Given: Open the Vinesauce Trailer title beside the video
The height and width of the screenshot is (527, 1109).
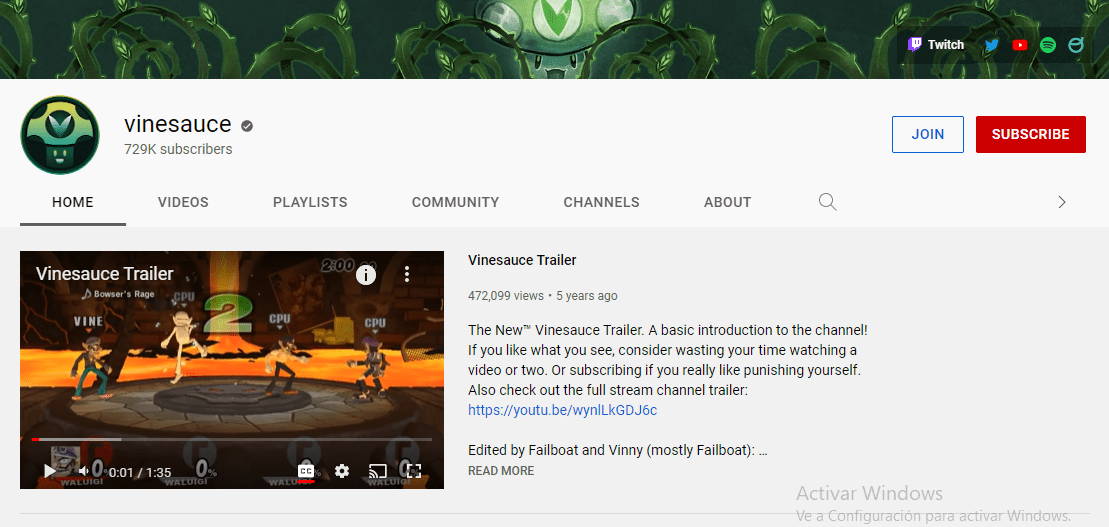Looking at the screenshot, I should [522, 260].
